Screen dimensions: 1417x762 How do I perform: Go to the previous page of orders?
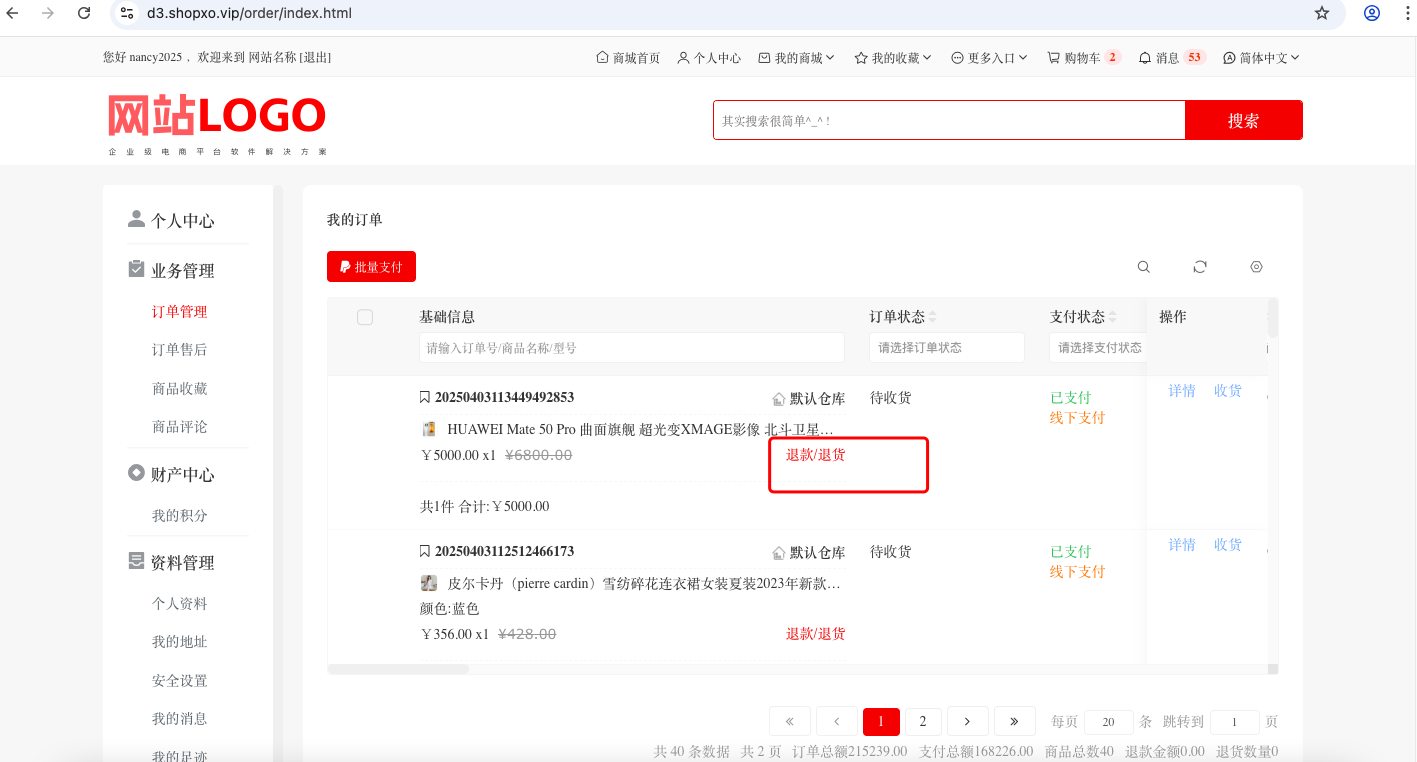837,721
